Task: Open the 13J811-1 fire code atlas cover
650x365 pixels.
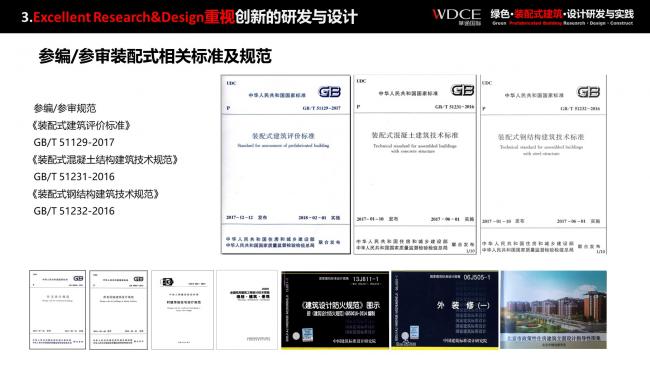Action: [x=335, y=310]
